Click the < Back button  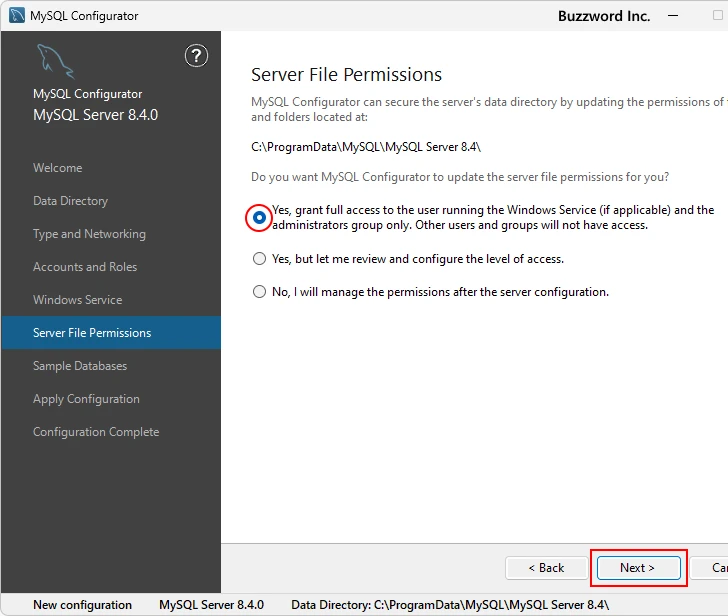546,568
